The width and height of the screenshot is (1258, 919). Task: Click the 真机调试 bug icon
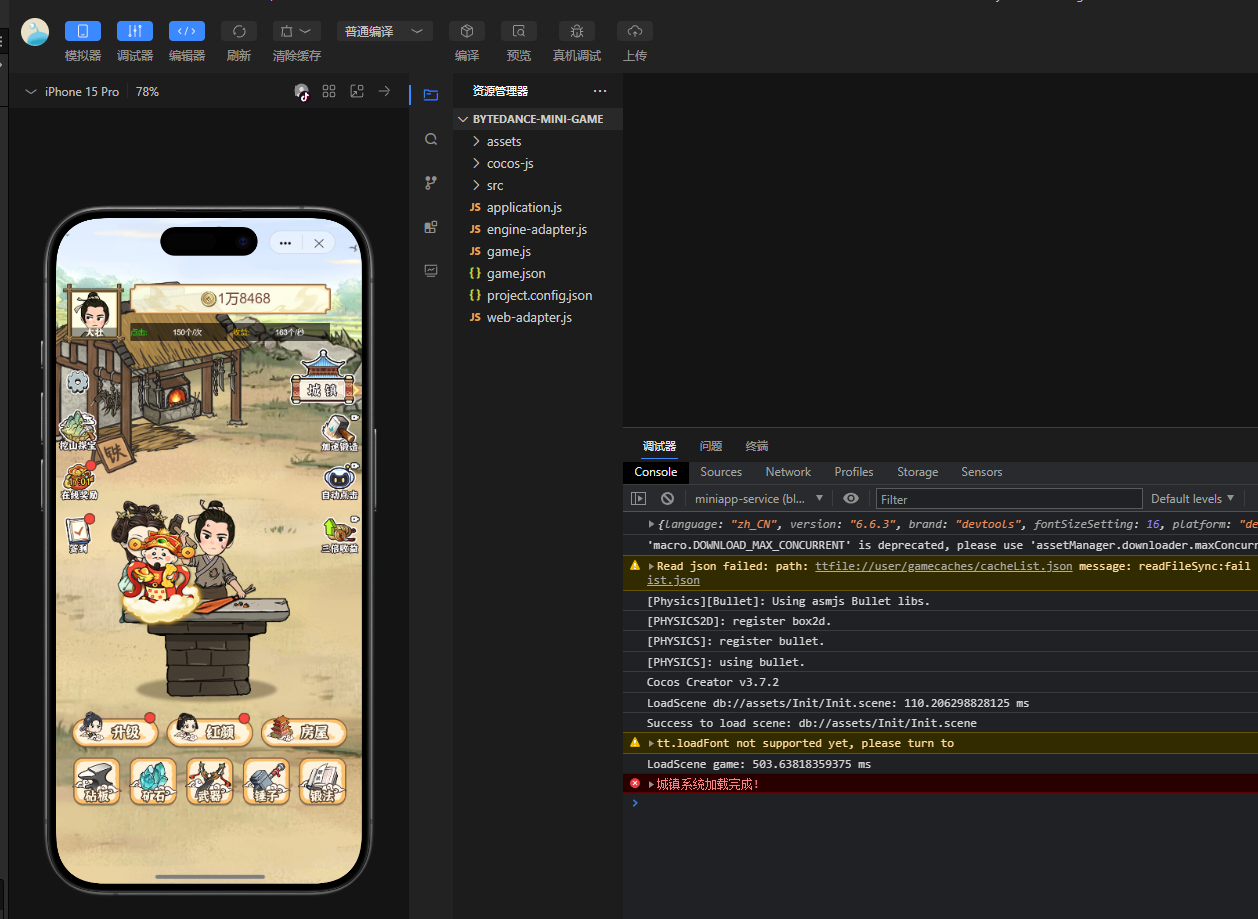[577, 31]
